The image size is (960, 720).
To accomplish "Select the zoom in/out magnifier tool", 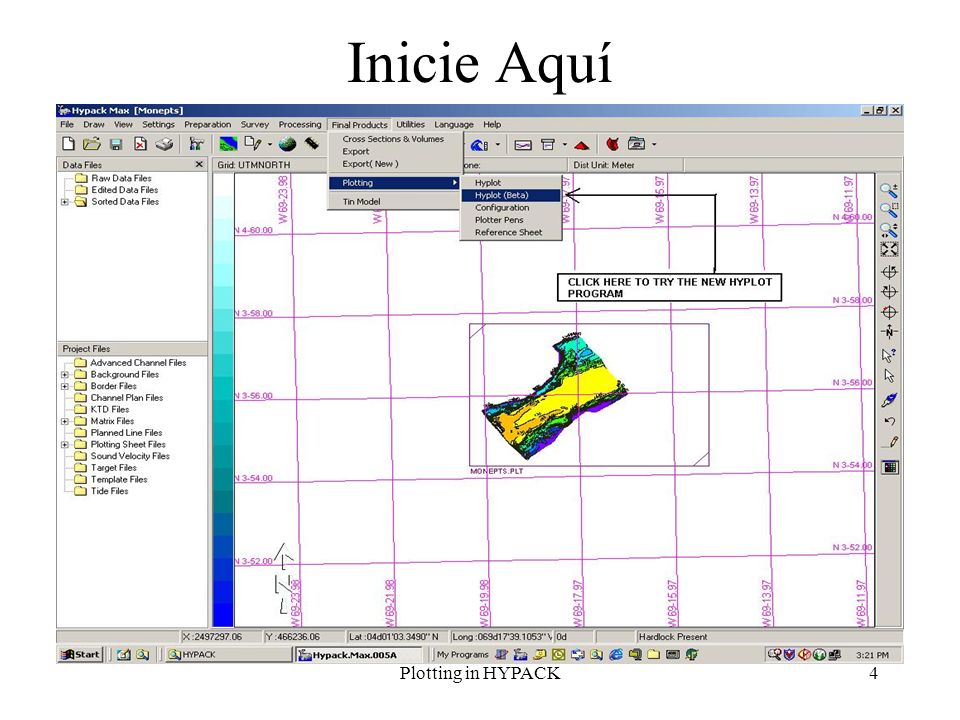I will 889,190.
